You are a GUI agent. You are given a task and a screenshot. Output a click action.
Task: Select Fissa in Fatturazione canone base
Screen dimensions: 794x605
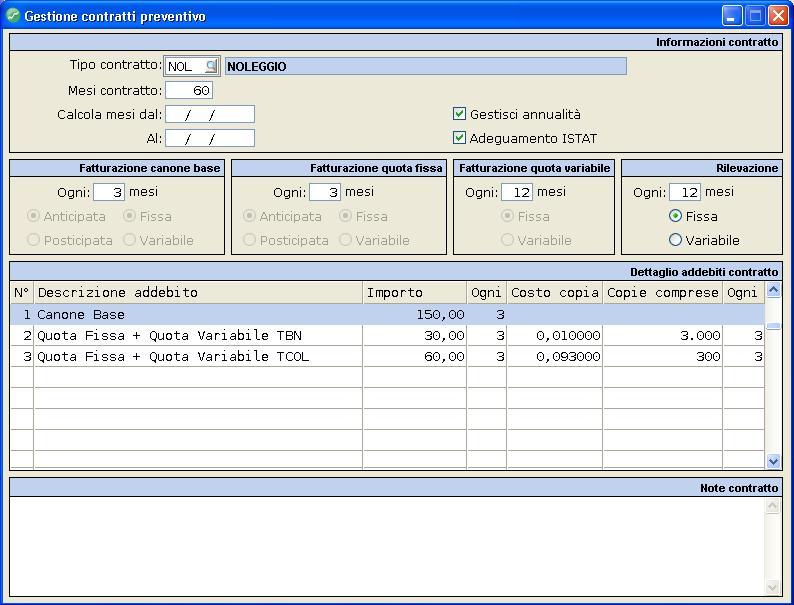point(130,216)
